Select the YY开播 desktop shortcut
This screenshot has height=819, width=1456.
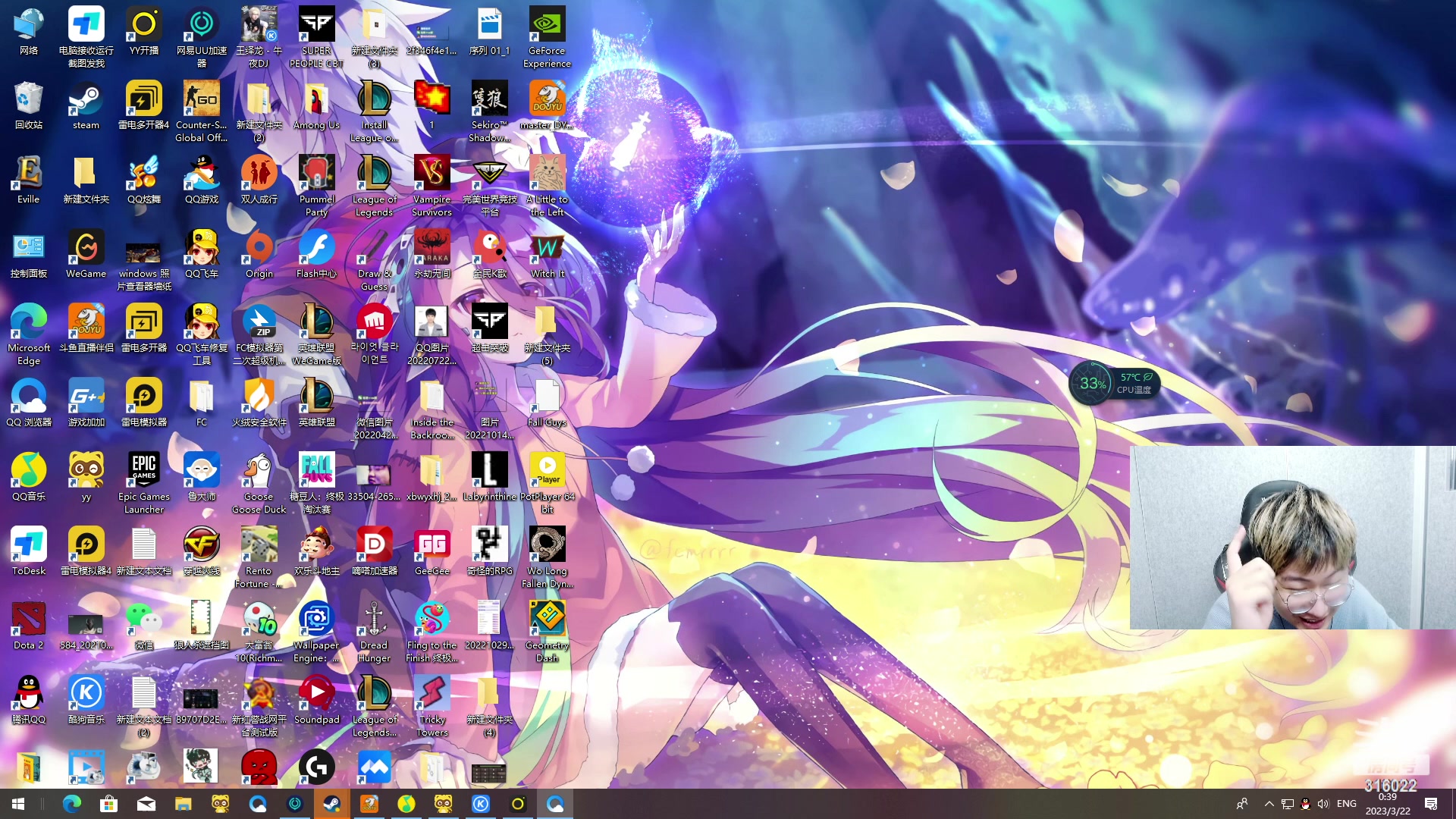(x=143, y=32)
